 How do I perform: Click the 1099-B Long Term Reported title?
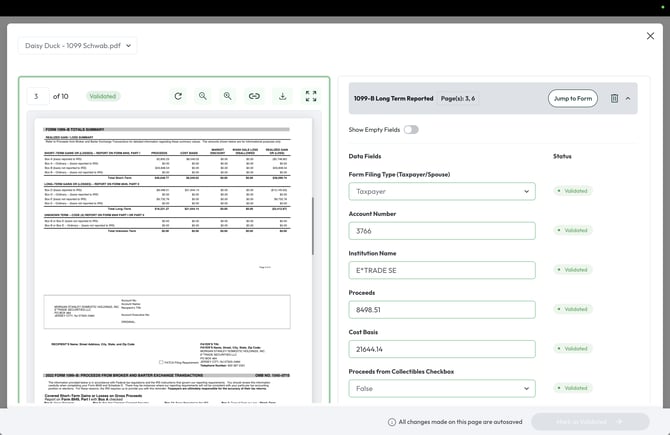coord(394,98)
